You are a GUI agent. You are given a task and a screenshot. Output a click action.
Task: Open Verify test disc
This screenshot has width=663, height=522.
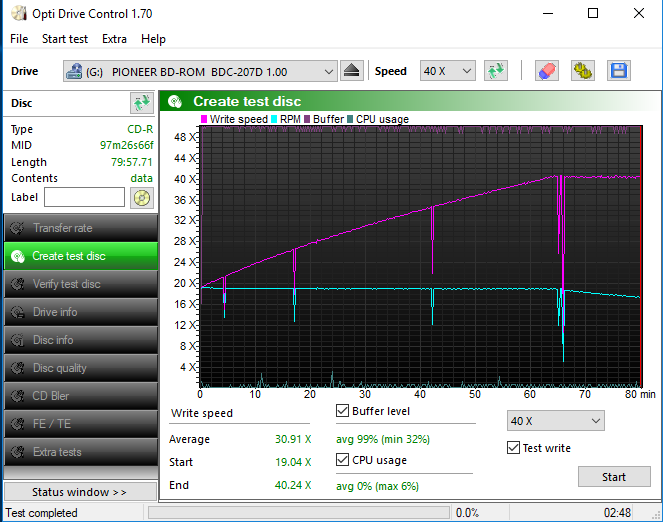pyautogui.click(x=81, y=284)
